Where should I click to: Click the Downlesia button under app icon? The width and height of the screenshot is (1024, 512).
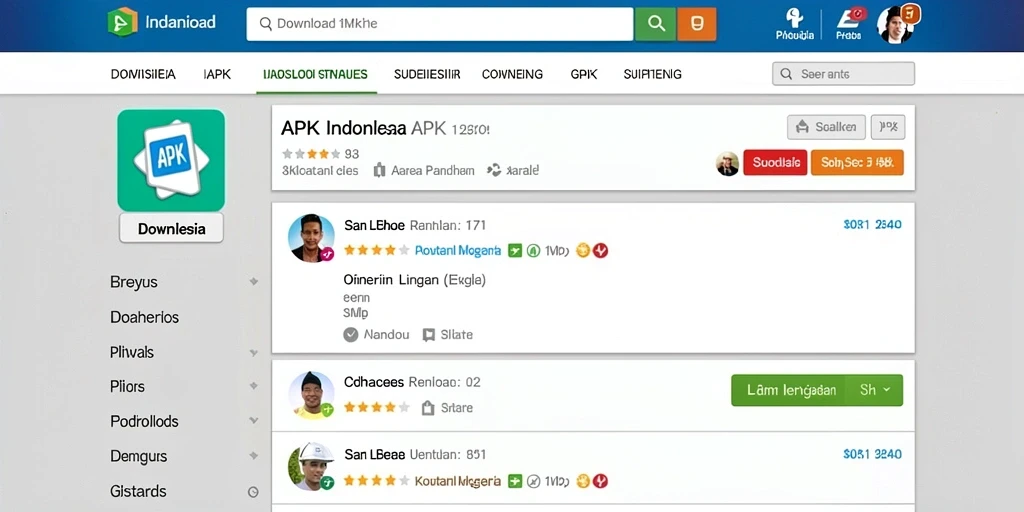pyautogui.click(x=171, y=229)
